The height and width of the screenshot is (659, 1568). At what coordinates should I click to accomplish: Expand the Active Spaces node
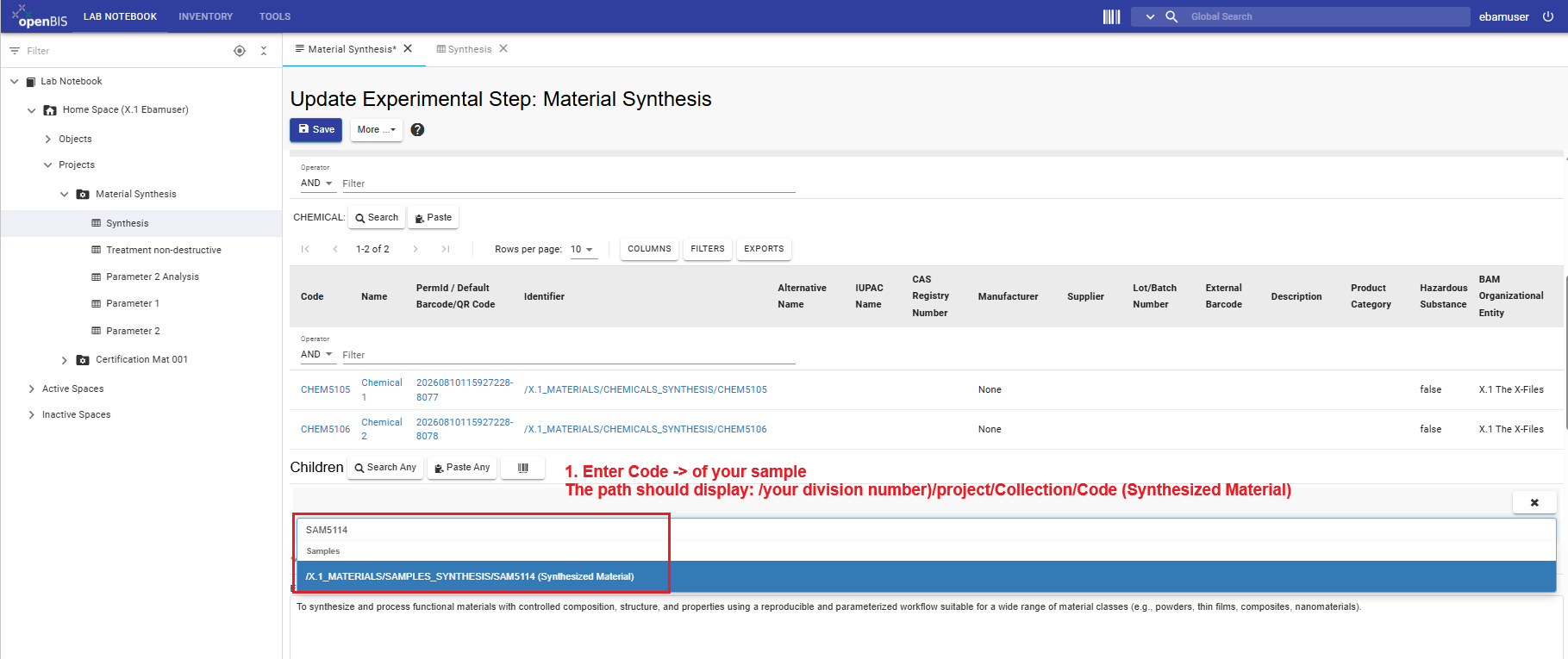[x=31, y=389]
